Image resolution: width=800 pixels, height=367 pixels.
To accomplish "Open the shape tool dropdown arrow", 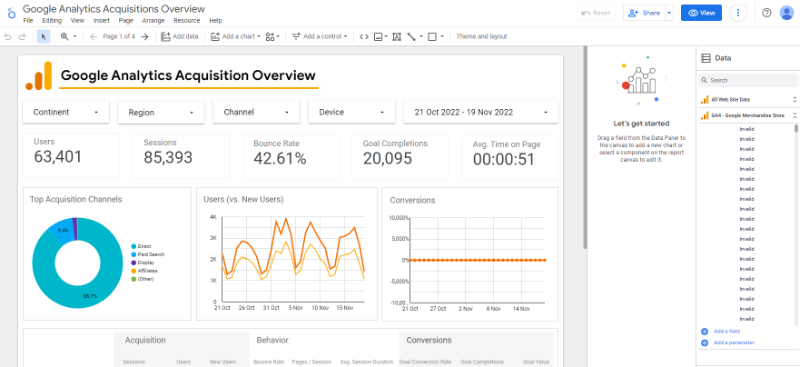I will (442, 37).
